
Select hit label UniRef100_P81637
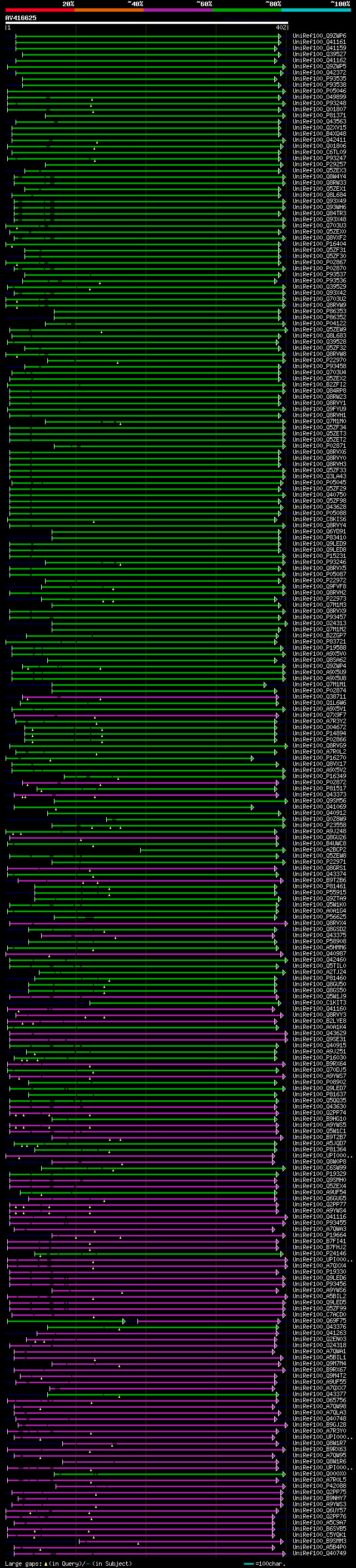(319, 1094)
